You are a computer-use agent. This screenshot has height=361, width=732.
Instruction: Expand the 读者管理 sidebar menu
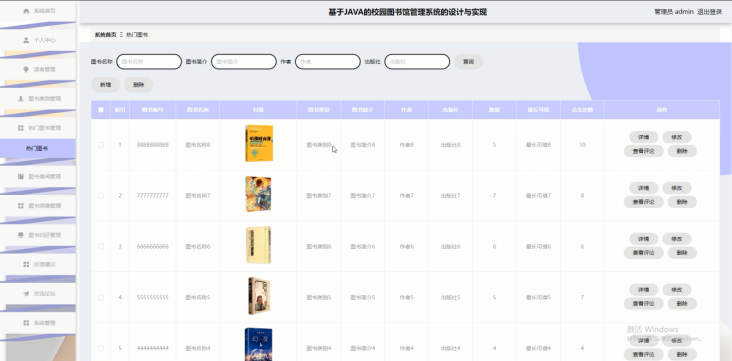tap(38, 69)
